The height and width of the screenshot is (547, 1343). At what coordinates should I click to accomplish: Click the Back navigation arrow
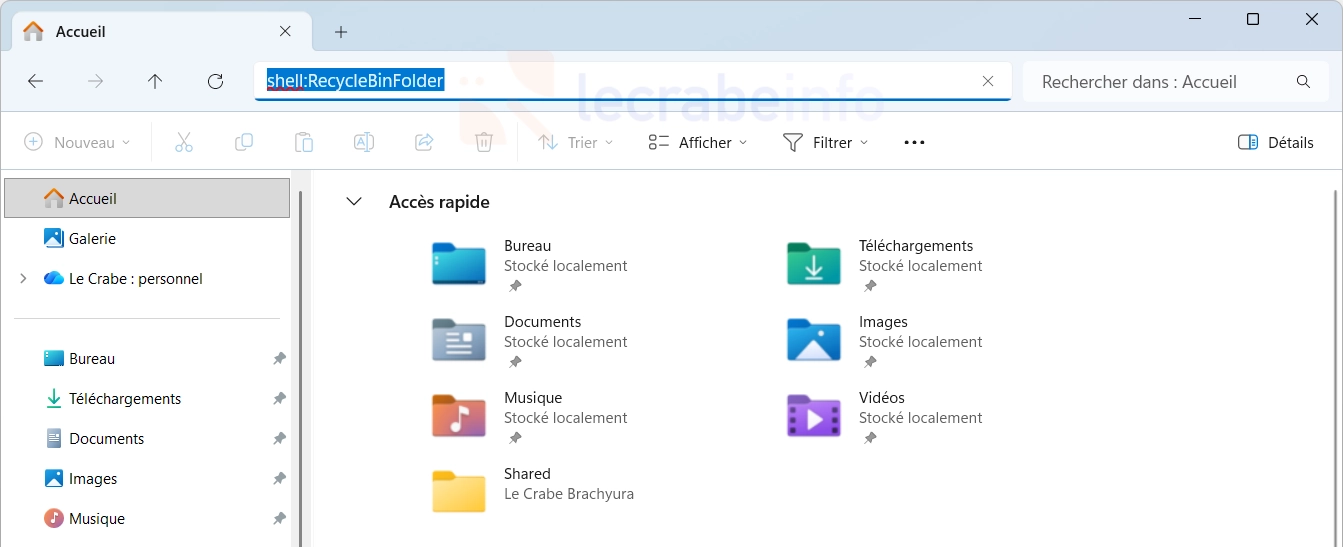[36, 82]
